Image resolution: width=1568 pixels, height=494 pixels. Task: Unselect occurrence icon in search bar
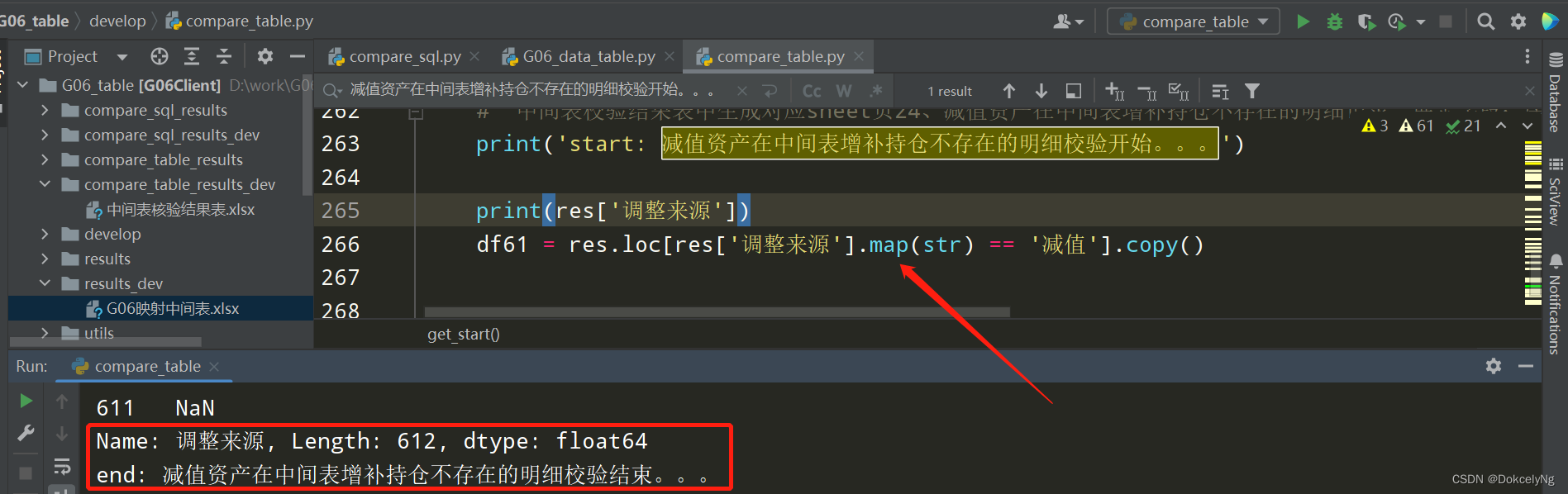[1147, 91]
